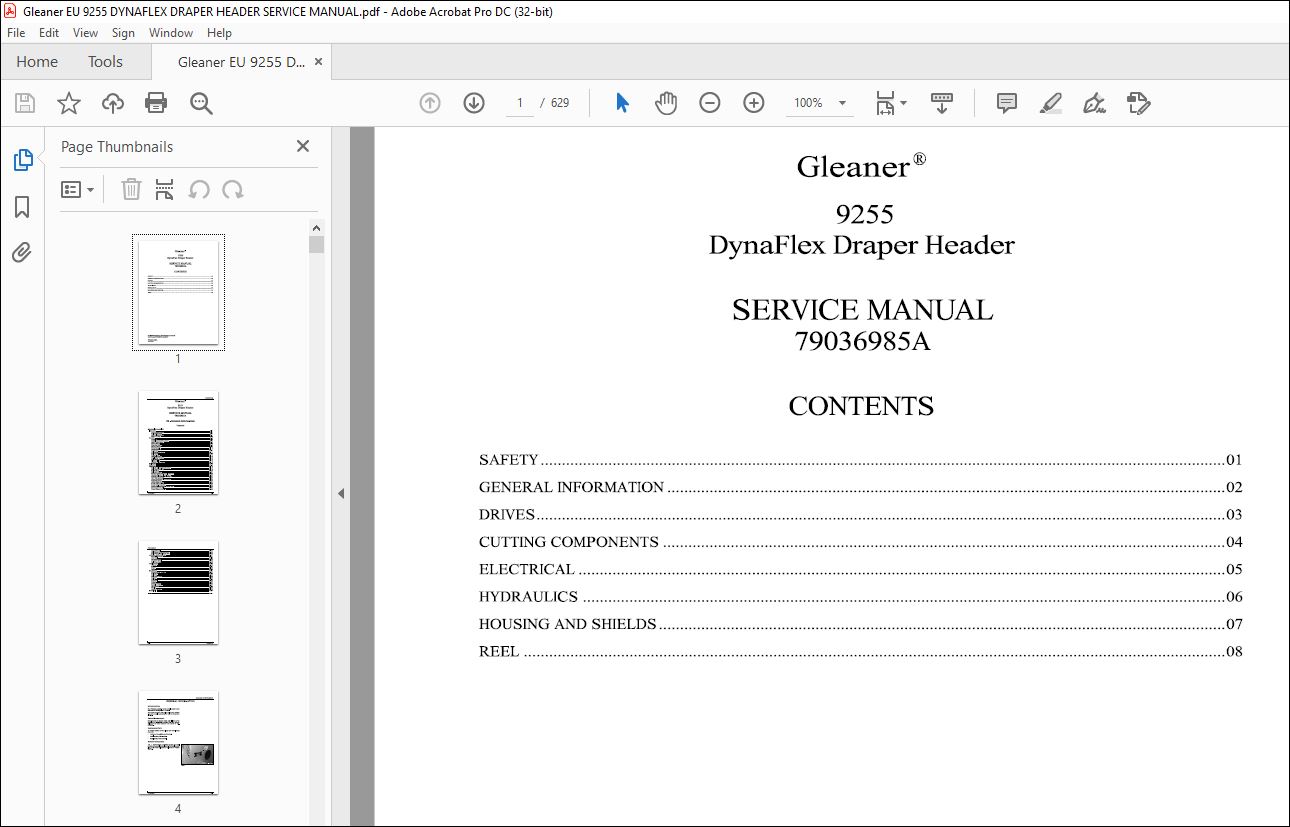Click scrollbar up arrow in thumbnails
1290x827 pixels.
pyautogui.click(x=317, y=227)
